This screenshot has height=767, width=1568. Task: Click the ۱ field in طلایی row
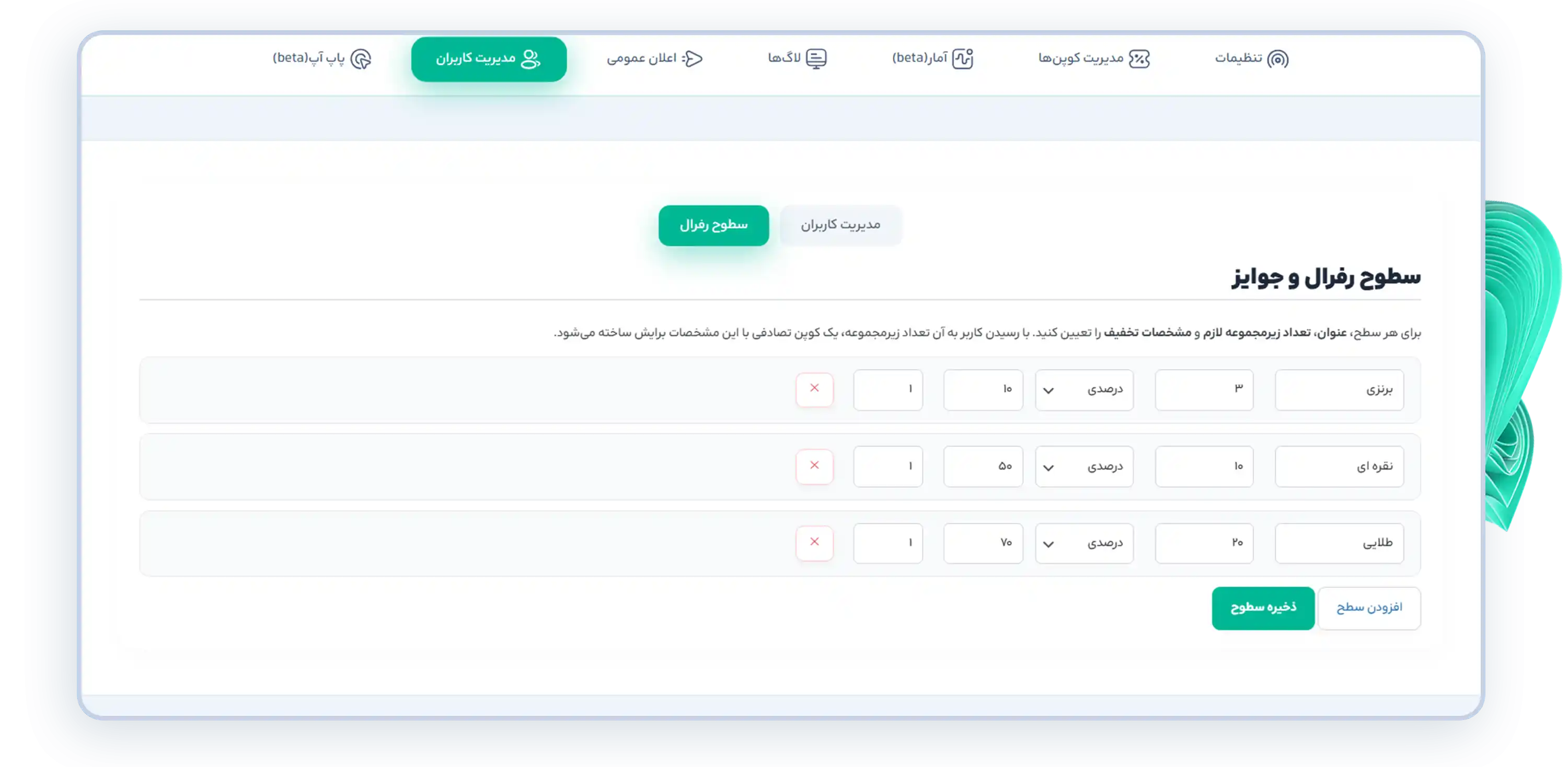pos(888,543)
